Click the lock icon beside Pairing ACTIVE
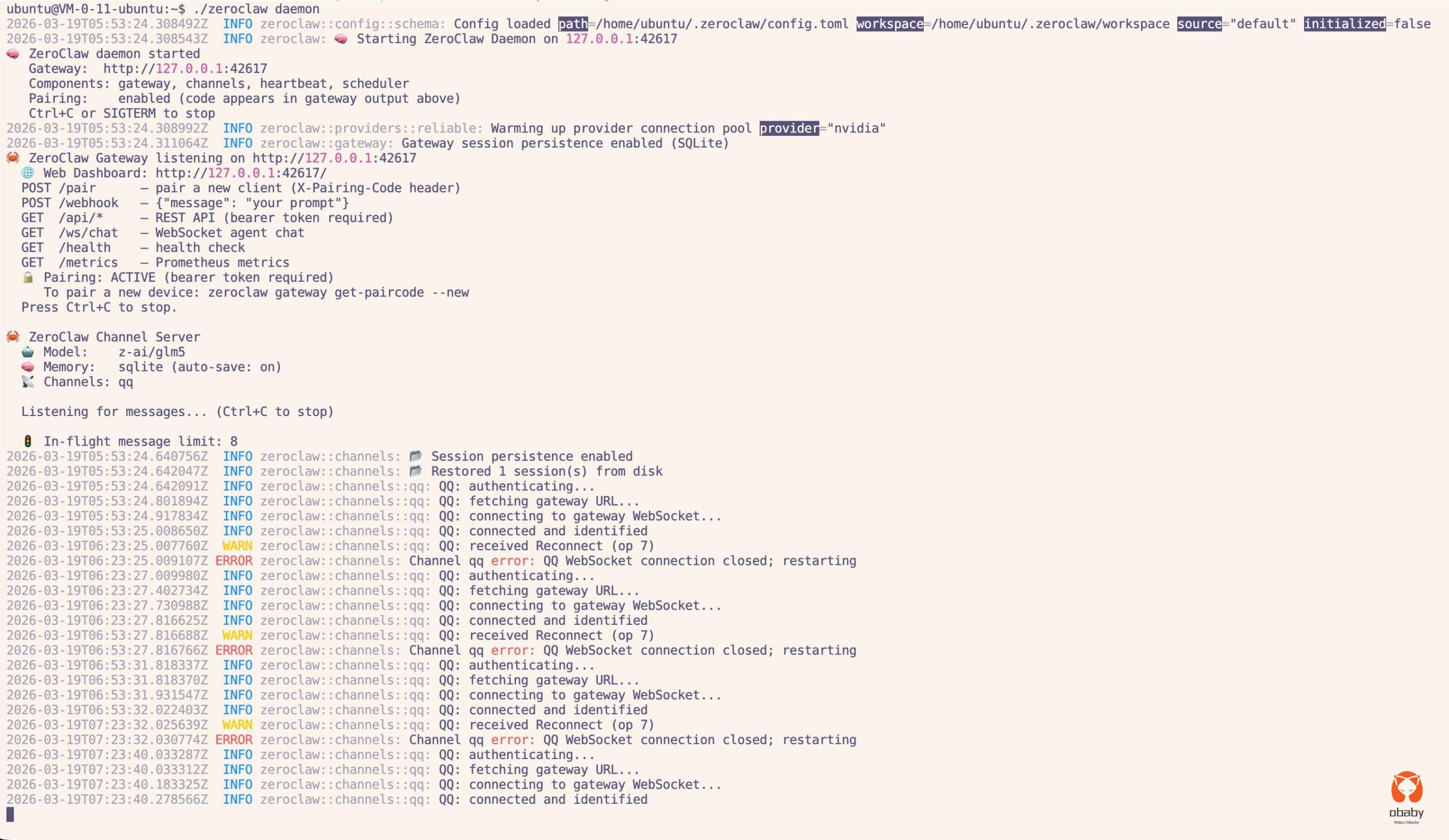Viewport: 1449px width, 840px height. pyautogui.click(x=28, y=278)
